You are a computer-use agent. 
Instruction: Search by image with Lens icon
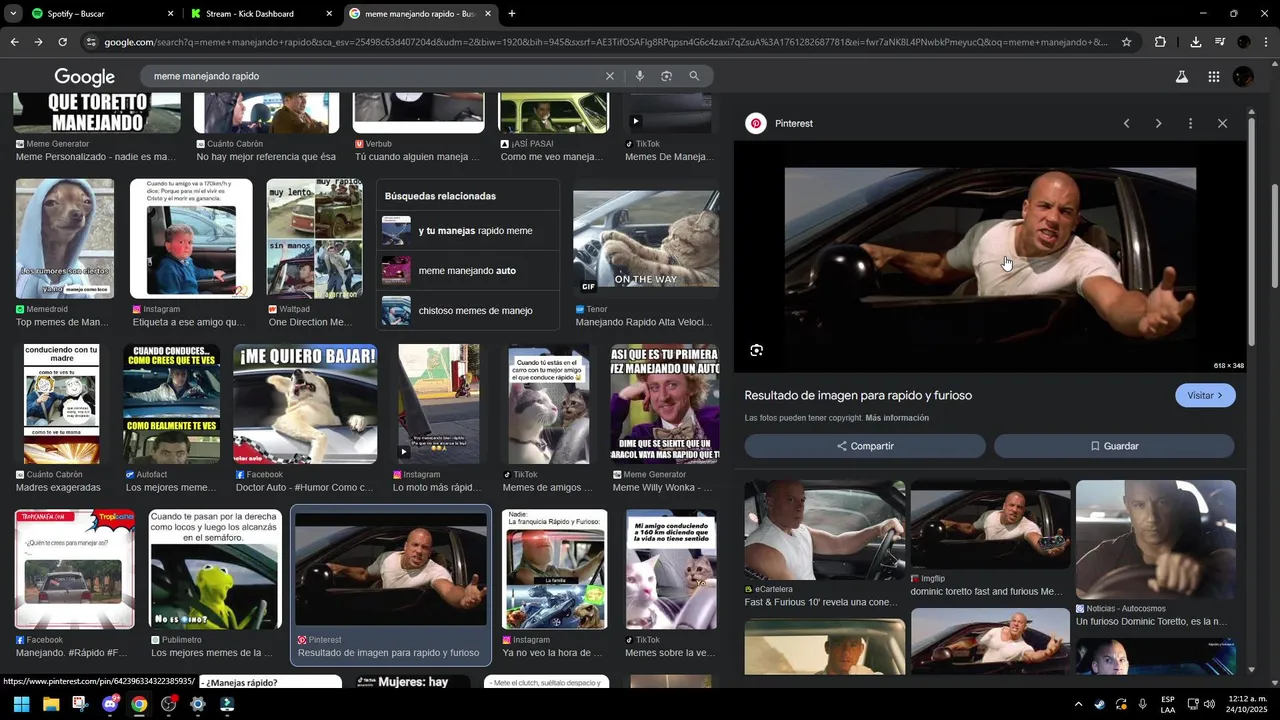click(666, 76)
